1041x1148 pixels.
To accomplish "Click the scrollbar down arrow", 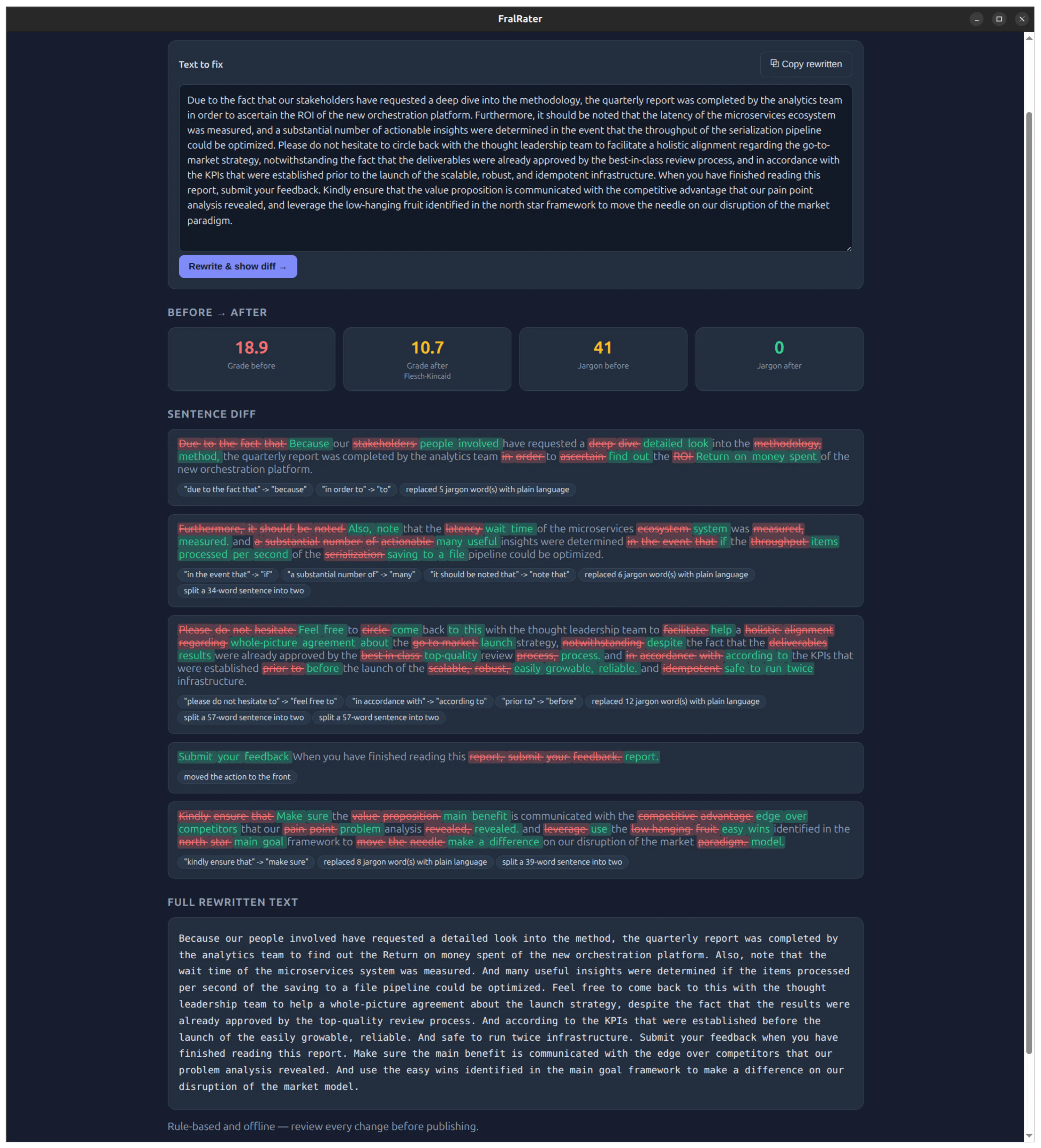I will (1029, 1136).
